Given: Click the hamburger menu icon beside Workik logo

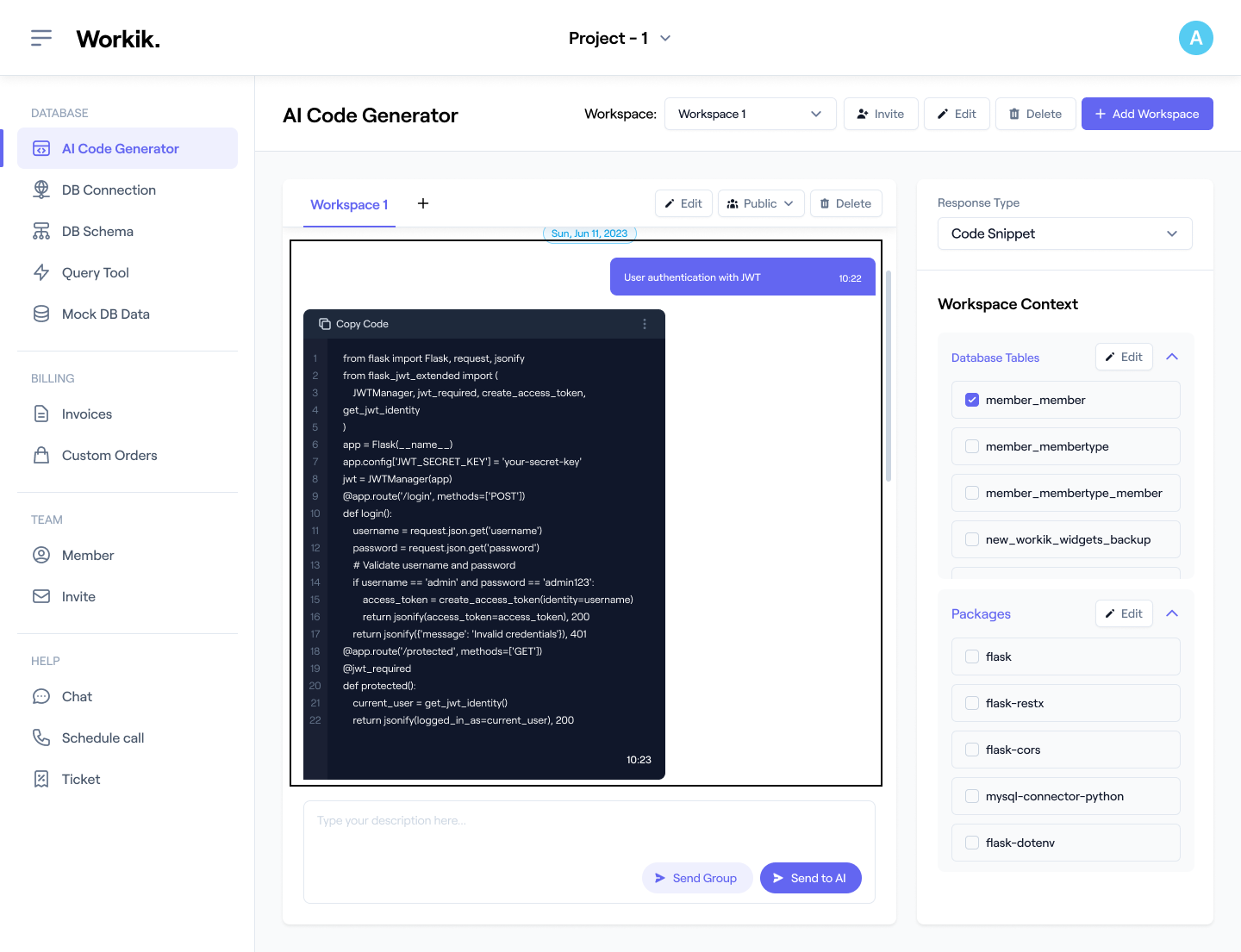Looking at the screenshot, I should [x=41, y=38].
